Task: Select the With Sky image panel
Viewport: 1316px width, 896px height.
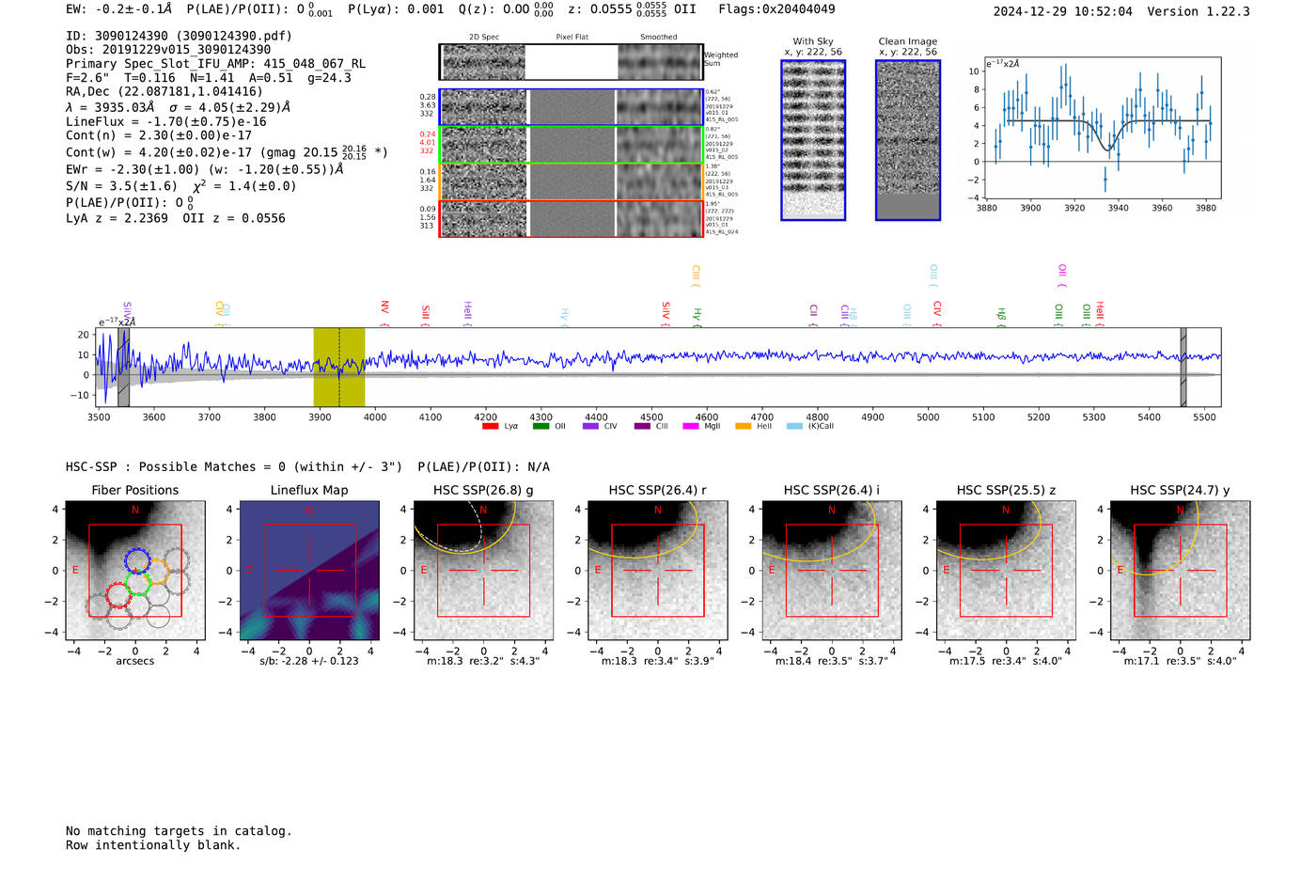Action: click(x=813, y=140)
